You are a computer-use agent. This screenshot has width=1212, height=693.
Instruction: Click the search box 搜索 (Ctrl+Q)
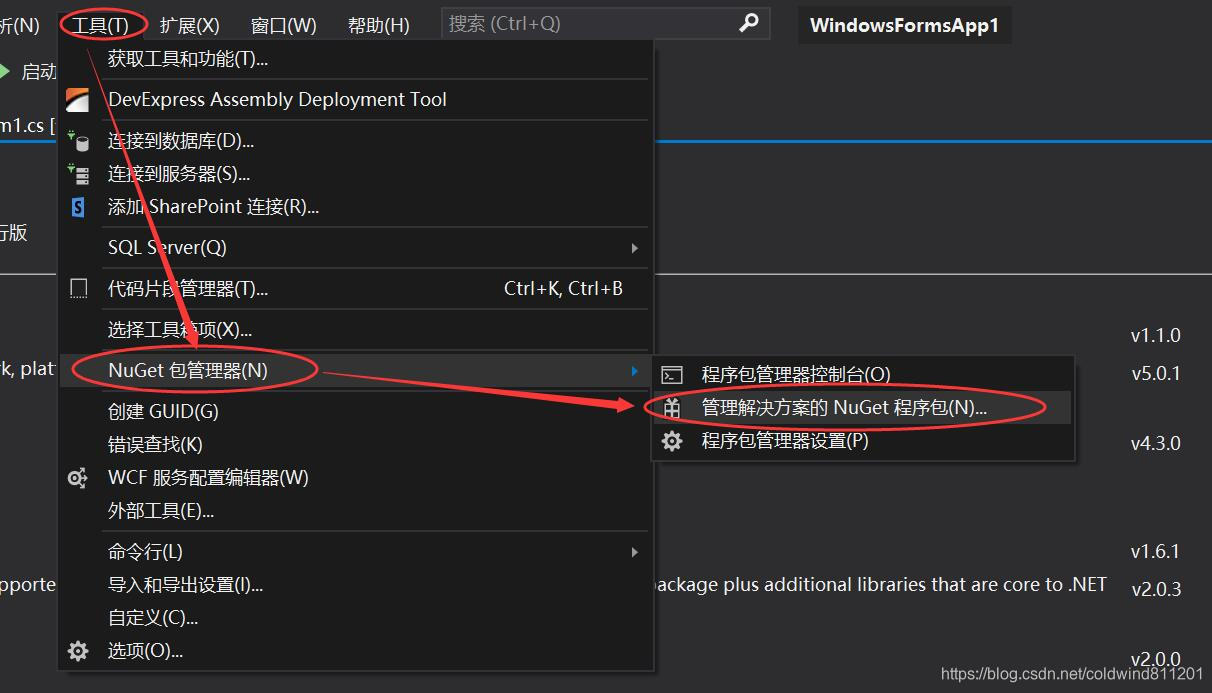point(605,23)
